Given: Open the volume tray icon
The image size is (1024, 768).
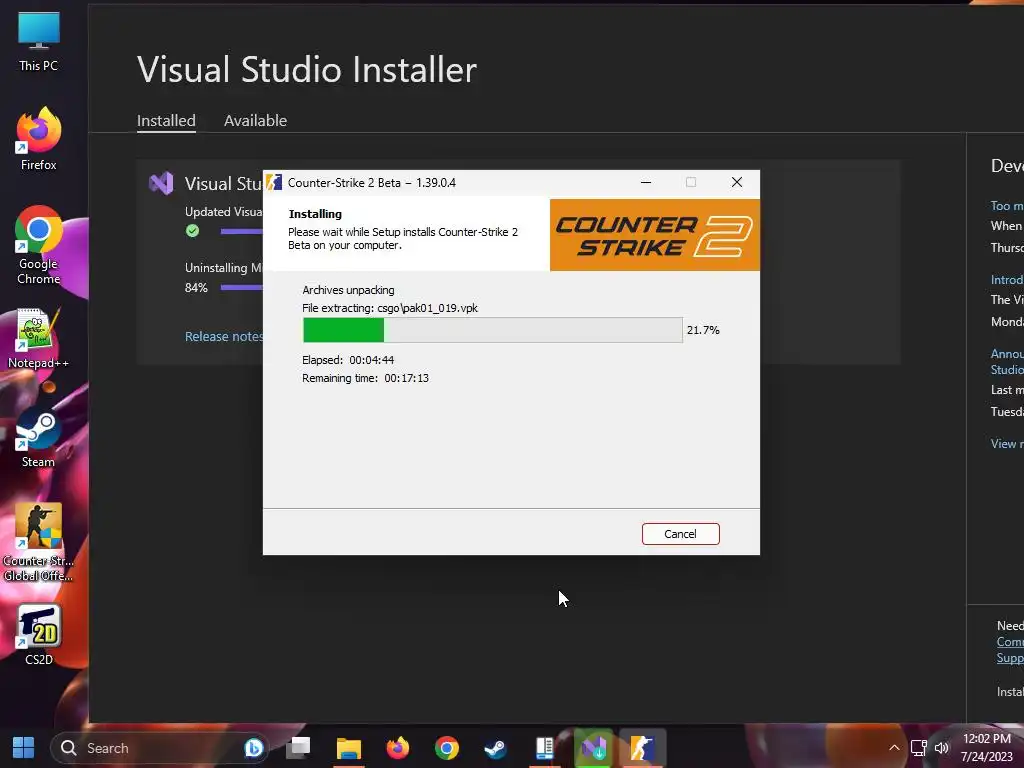Looking at the screenshot, I should (x=941, y=748).
